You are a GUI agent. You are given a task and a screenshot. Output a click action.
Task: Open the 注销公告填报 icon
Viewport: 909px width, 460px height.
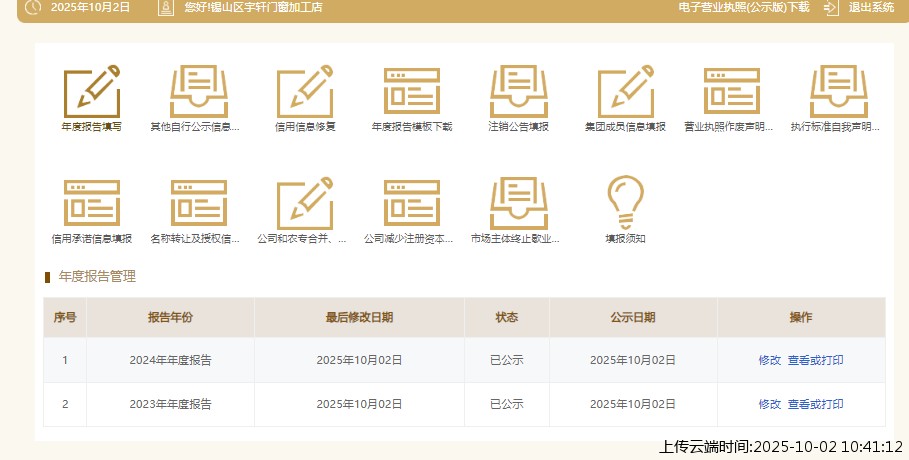[x=518, y=92]
